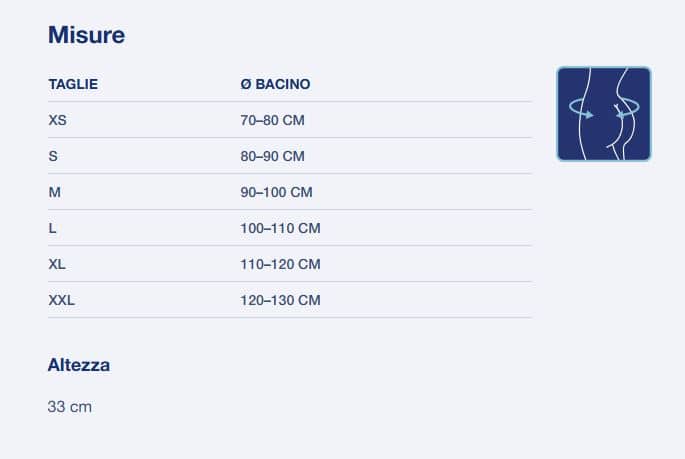Select the L size row label
Viewport: 685px width, 459px height.
point(52,228)
